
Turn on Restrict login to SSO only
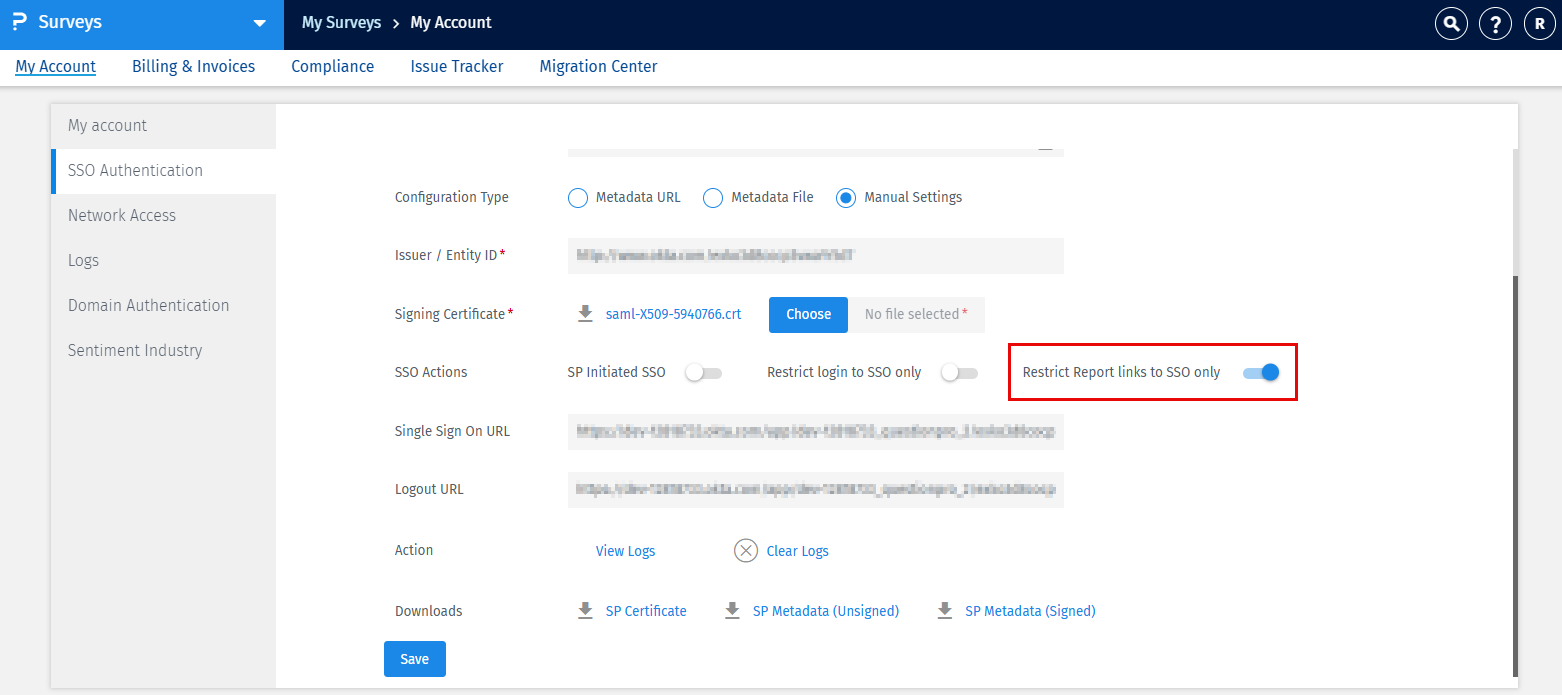(x=958, y=371)
